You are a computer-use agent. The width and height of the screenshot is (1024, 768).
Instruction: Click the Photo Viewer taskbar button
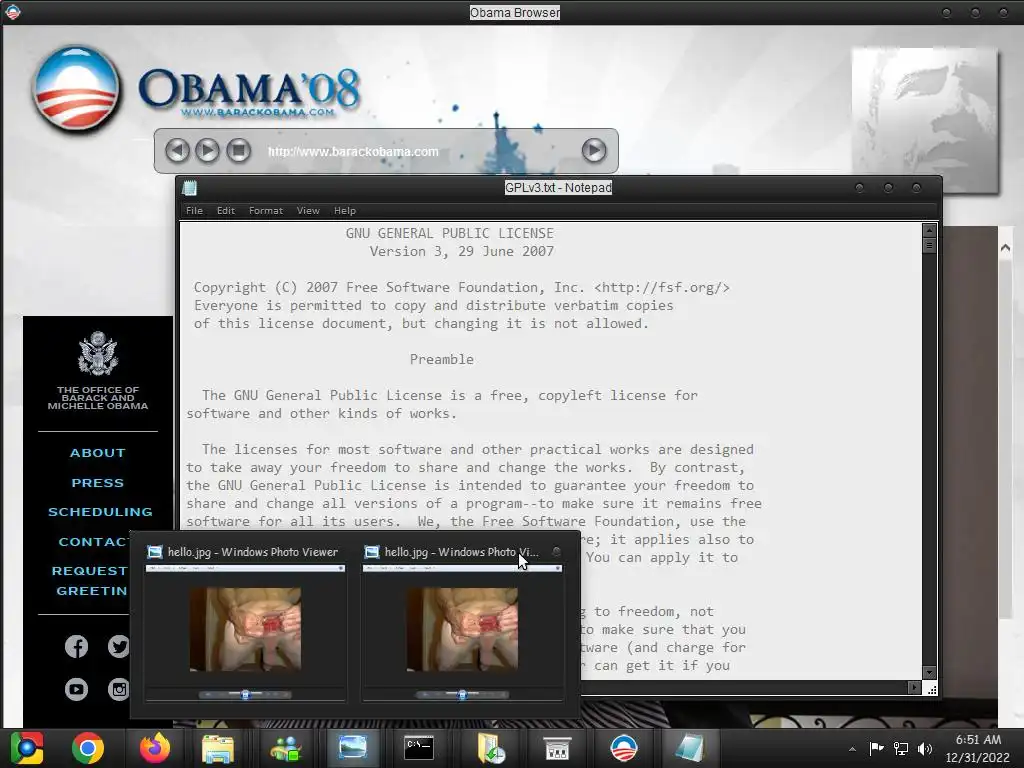click(353, 748)
